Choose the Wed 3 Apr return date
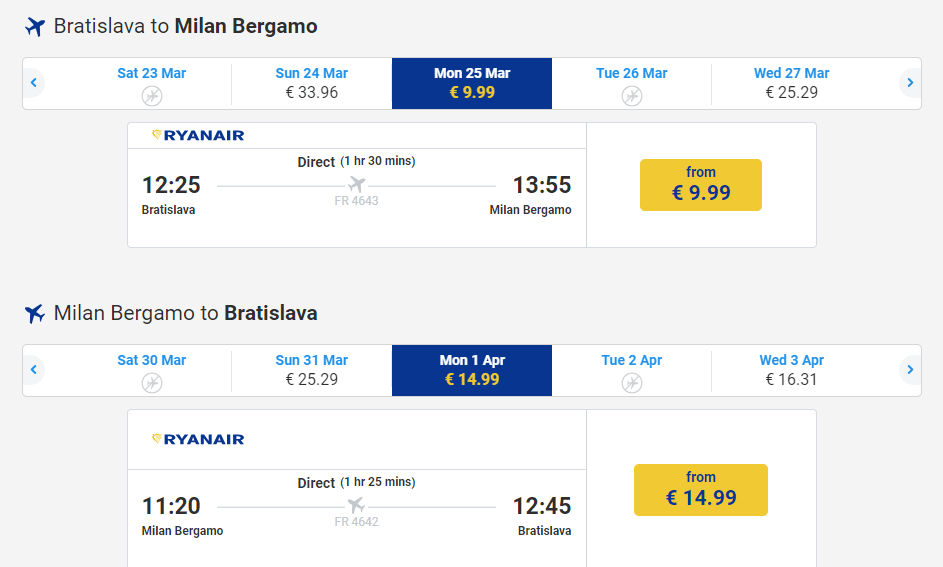 pyautogui.click(x=792, y=370)
